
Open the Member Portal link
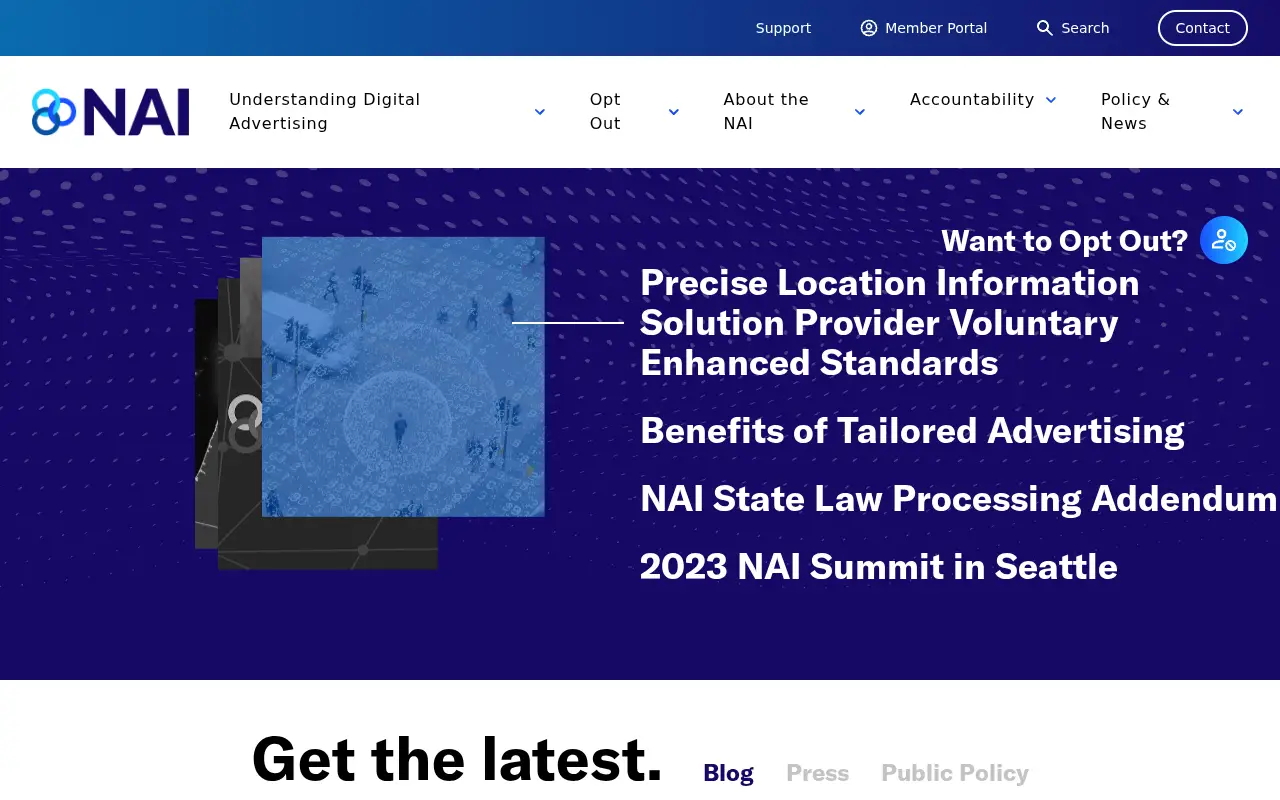[x=936, y=28]
